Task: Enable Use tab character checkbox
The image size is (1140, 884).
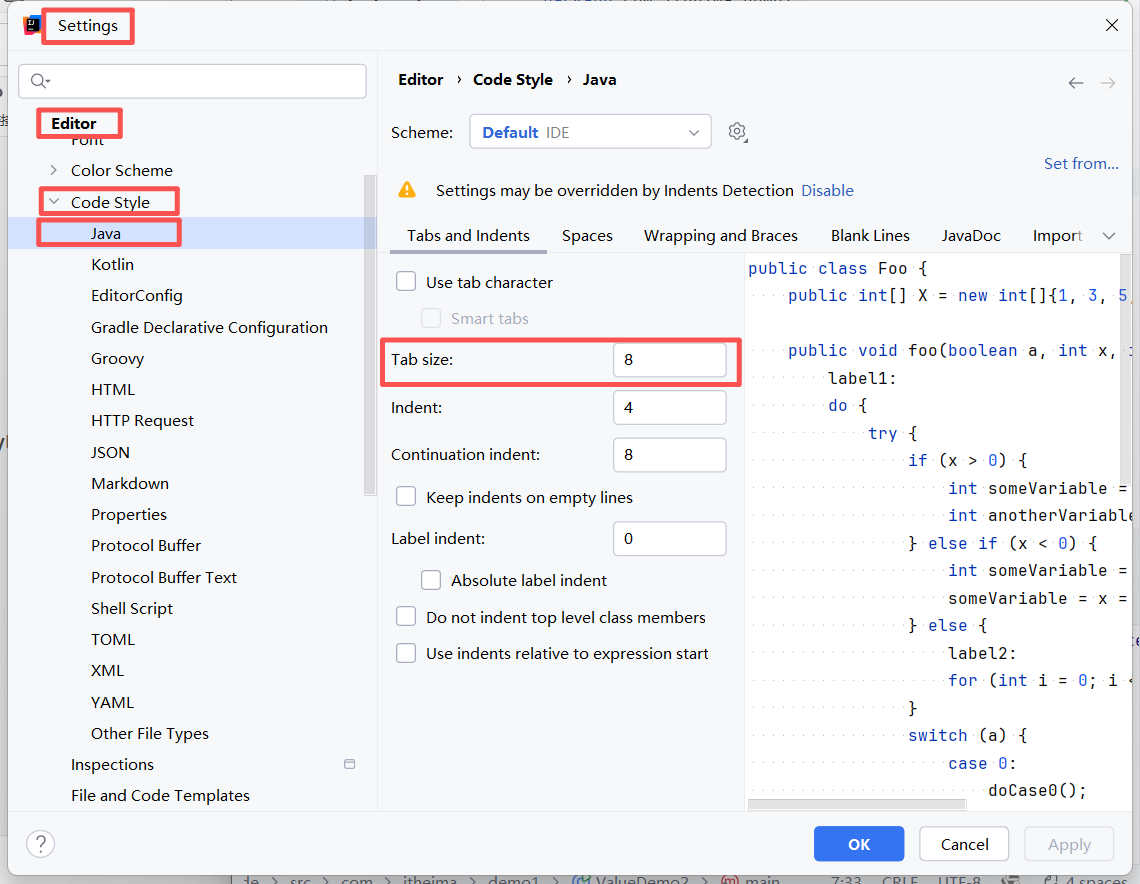Action: (x=406, y=281)
